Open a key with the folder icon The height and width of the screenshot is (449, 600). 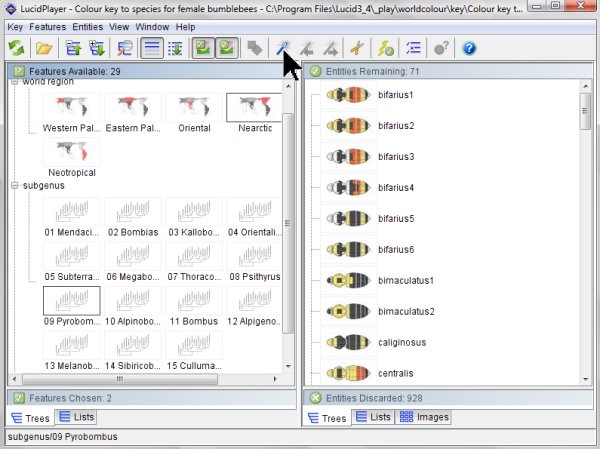[x=44, y=49]
